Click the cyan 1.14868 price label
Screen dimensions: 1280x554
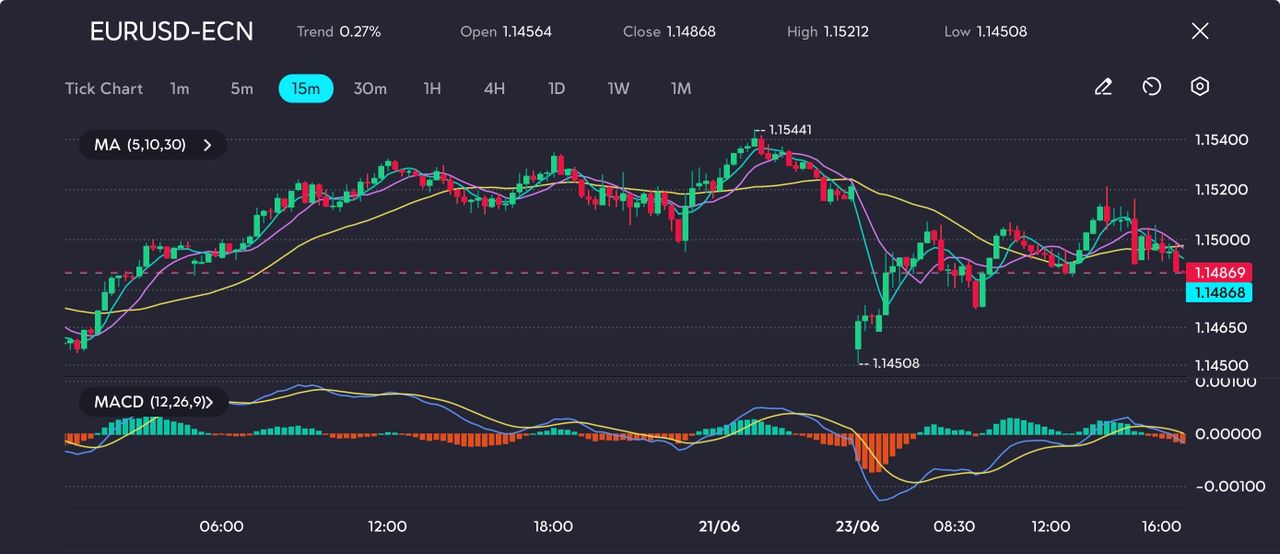coord(1218,292)
